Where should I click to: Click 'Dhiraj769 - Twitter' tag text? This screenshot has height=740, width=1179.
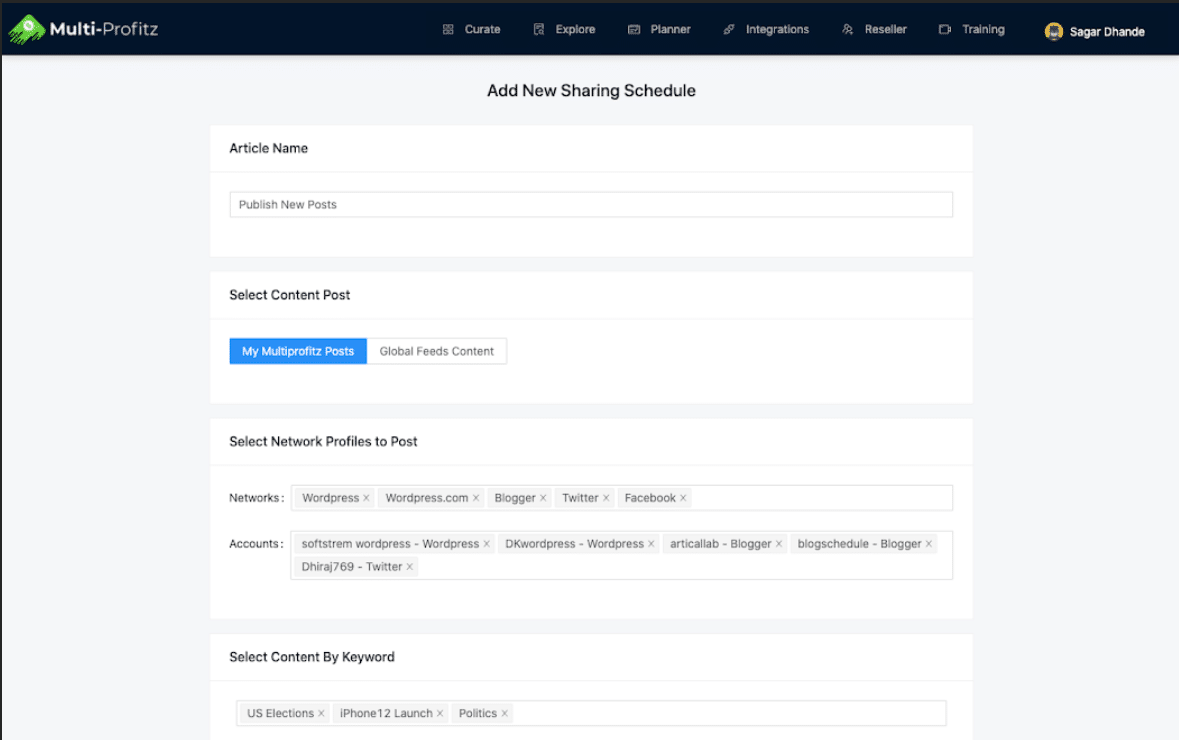point(352,567)
